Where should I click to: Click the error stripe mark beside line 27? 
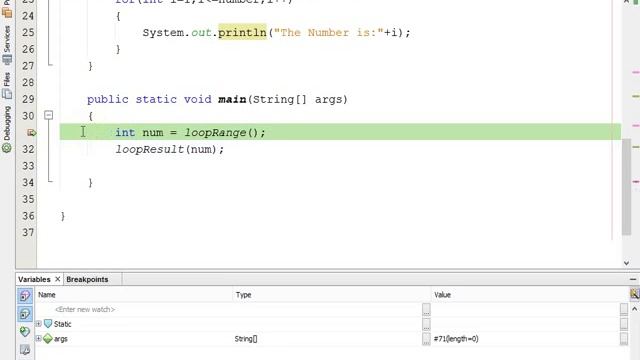point(636,72)
